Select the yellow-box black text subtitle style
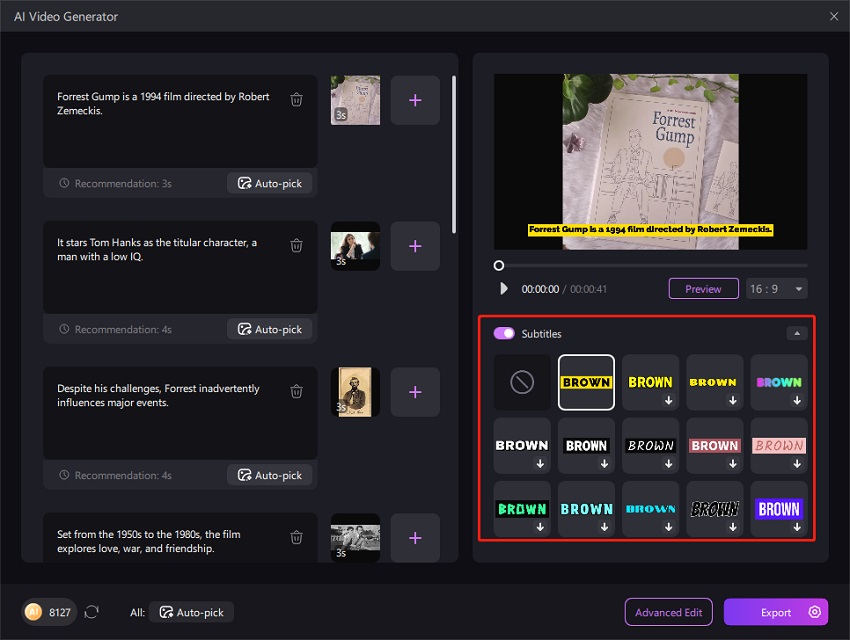This screenshot has width=850, height=640. 586,382
